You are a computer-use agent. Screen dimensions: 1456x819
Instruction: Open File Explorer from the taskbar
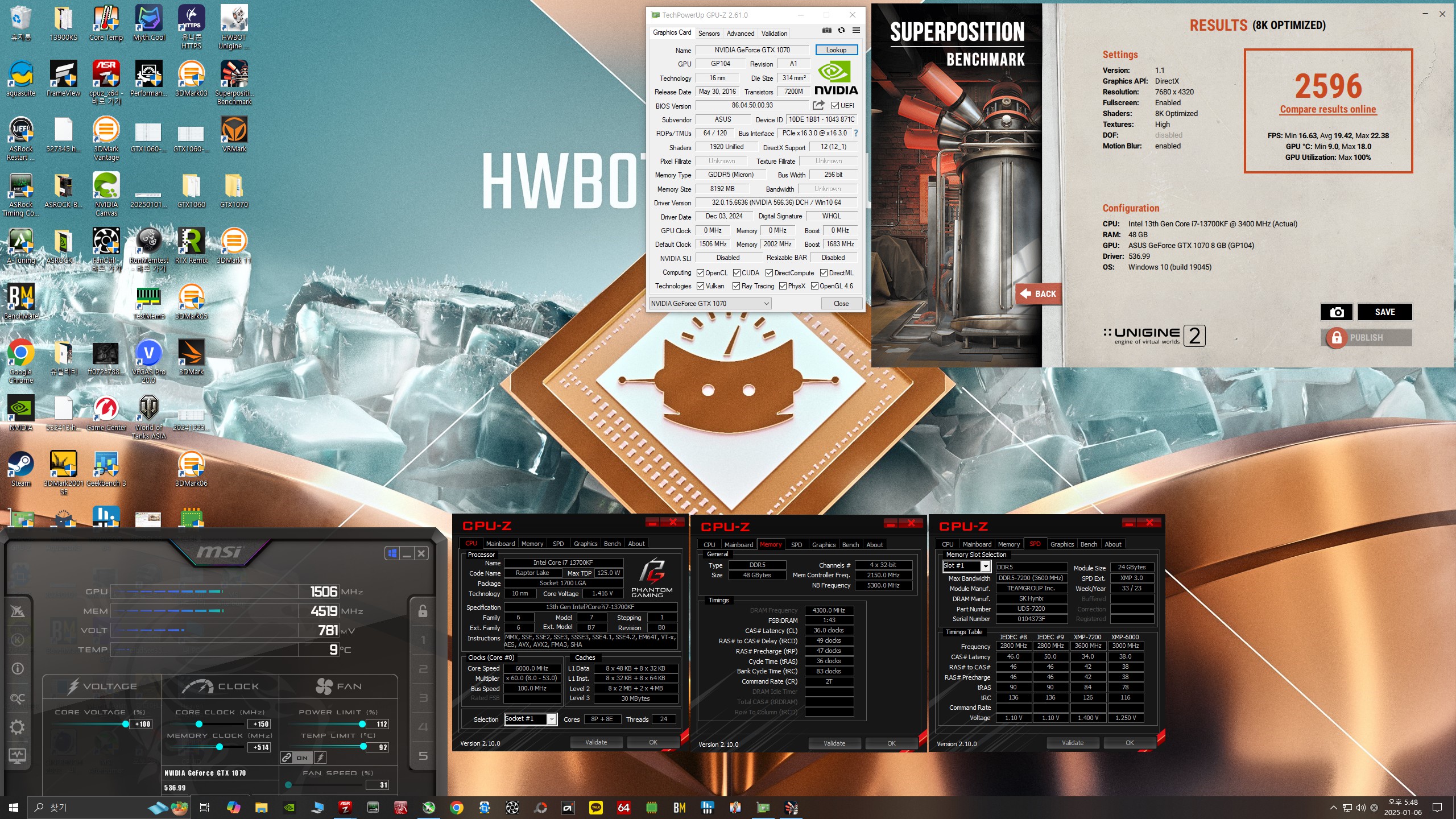tap(261, 808)
